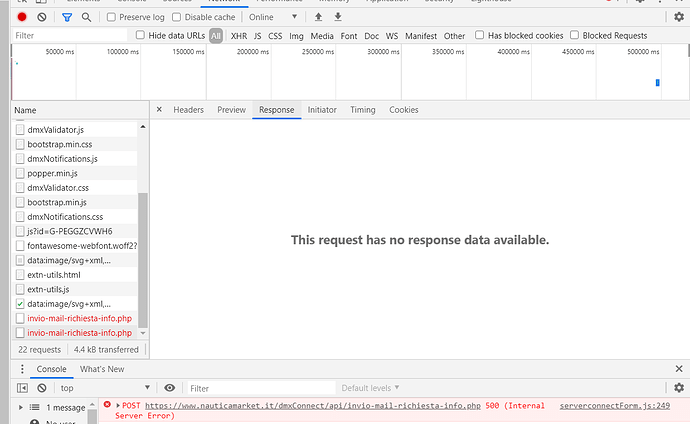Filter by JS requests
The width and height of the screenshot is (690, 424).
coord(257,36)
